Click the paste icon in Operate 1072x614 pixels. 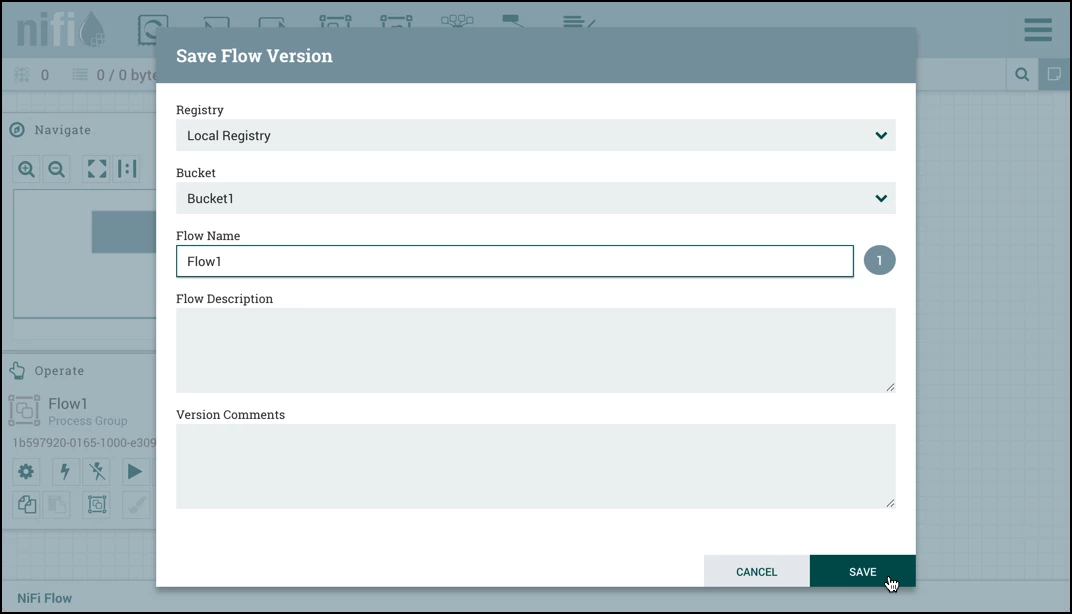pyautogui.click(x=57, y=505)
